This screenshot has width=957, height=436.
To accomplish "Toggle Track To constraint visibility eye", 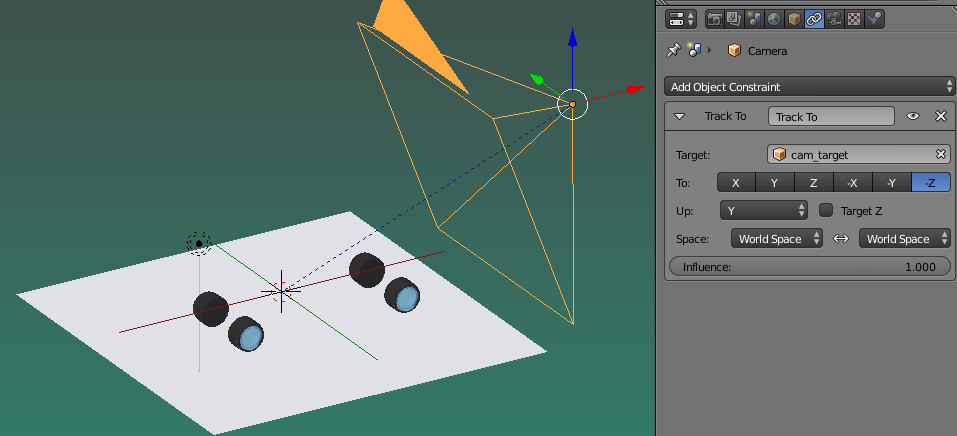I will [x=913, y=116].
